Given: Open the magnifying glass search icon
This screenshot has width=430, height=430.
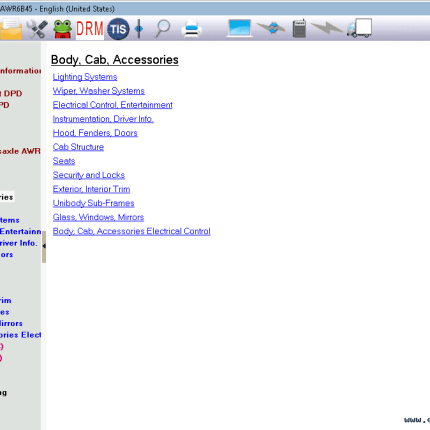Looking at the screenshot, I should pos(163,29).
